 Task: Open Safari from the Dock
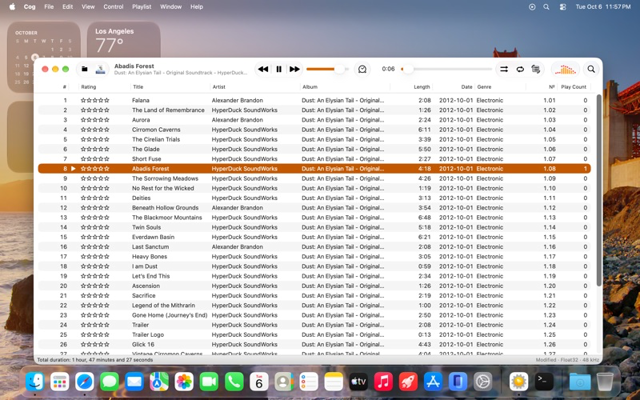[84, 382]
